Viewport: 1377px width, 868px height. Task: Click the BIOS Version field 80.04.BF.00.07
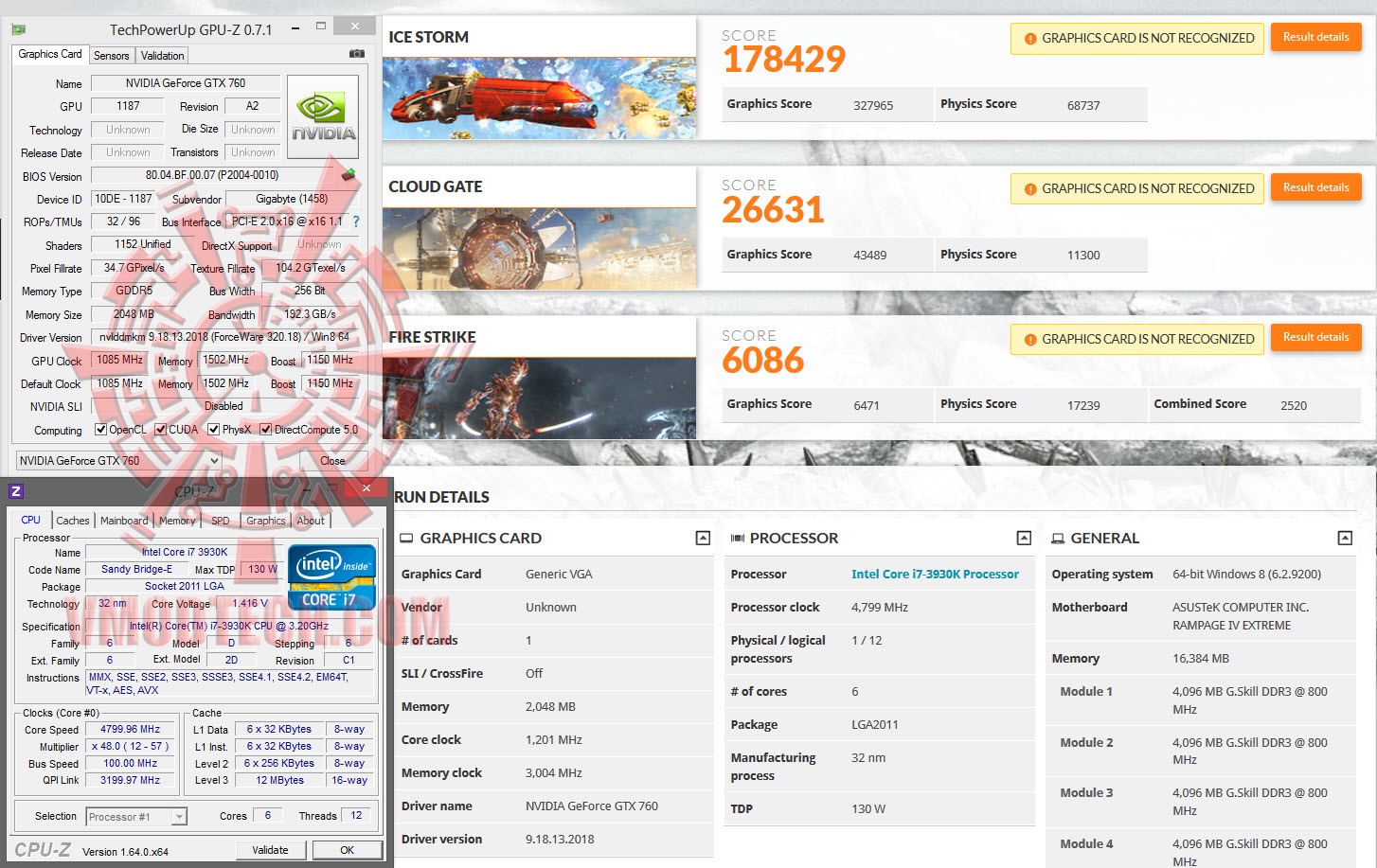click(214, 175)
